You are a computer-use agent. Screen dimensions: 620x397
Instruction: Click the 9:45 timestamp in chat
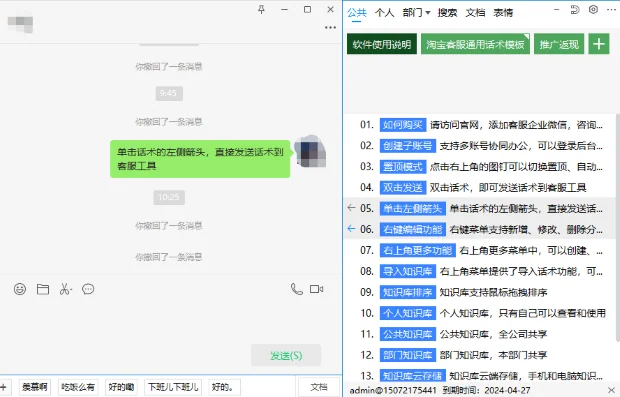(169, 93)
